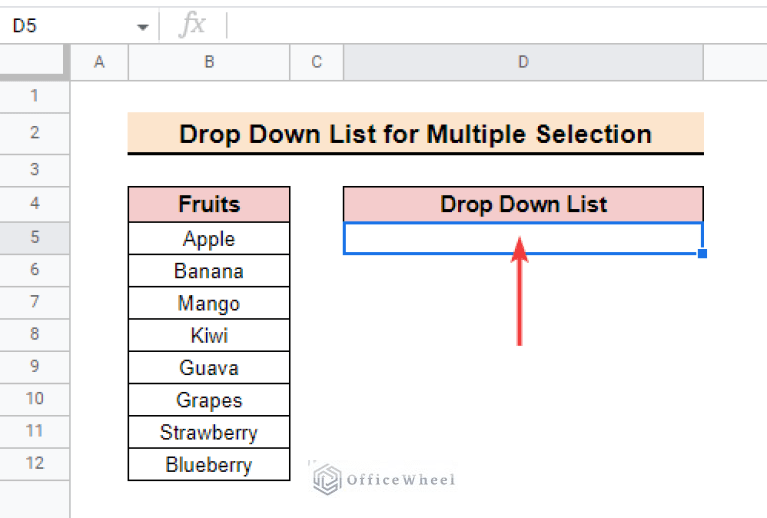767x518 pixels.
Task: Click the Strawberry cell
Action: [209, 433]
